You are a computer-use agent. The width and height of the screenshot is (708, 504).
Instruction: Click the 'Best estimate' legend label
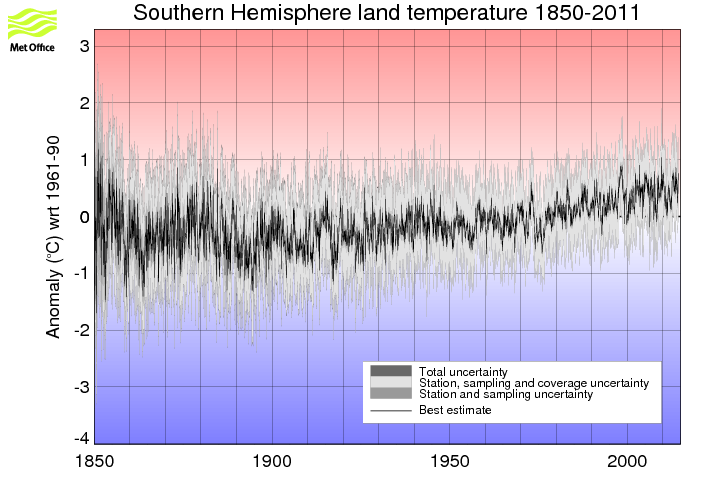(455, 410)
